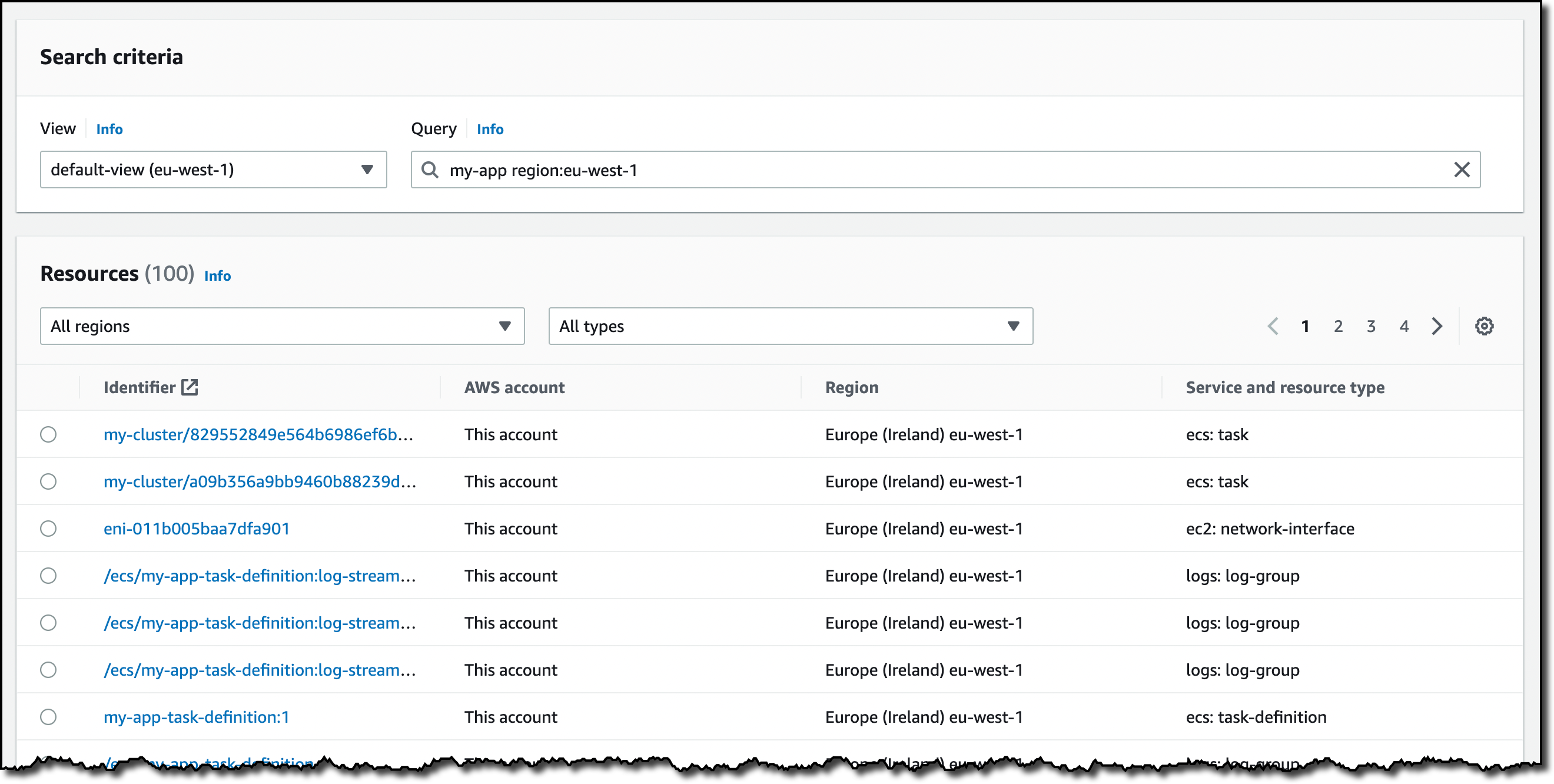Select the first my-cluster task row radio

coord(48,435)
